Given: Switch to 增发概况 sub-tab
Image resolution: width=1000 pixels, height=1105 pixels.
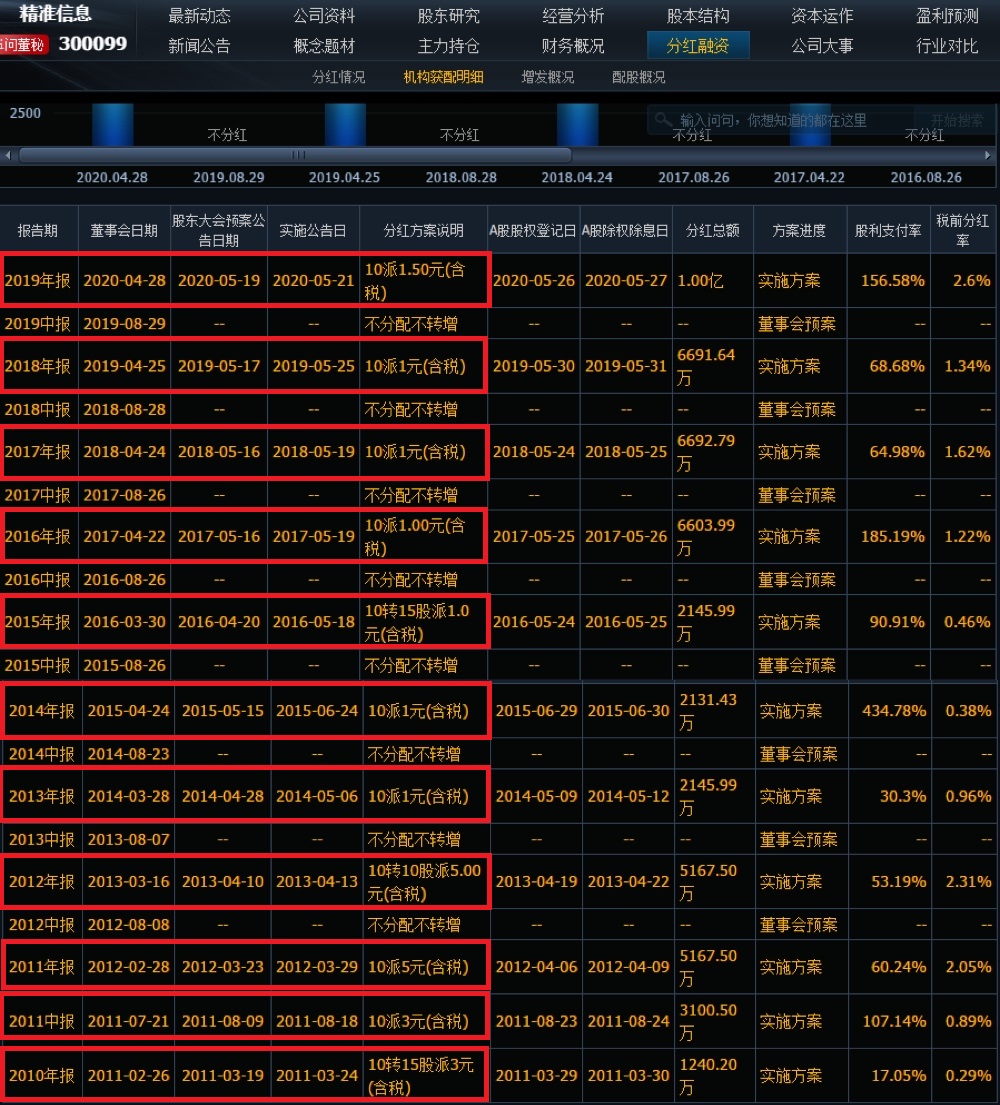Looking at the screenshot, I should tap(548, 77).
